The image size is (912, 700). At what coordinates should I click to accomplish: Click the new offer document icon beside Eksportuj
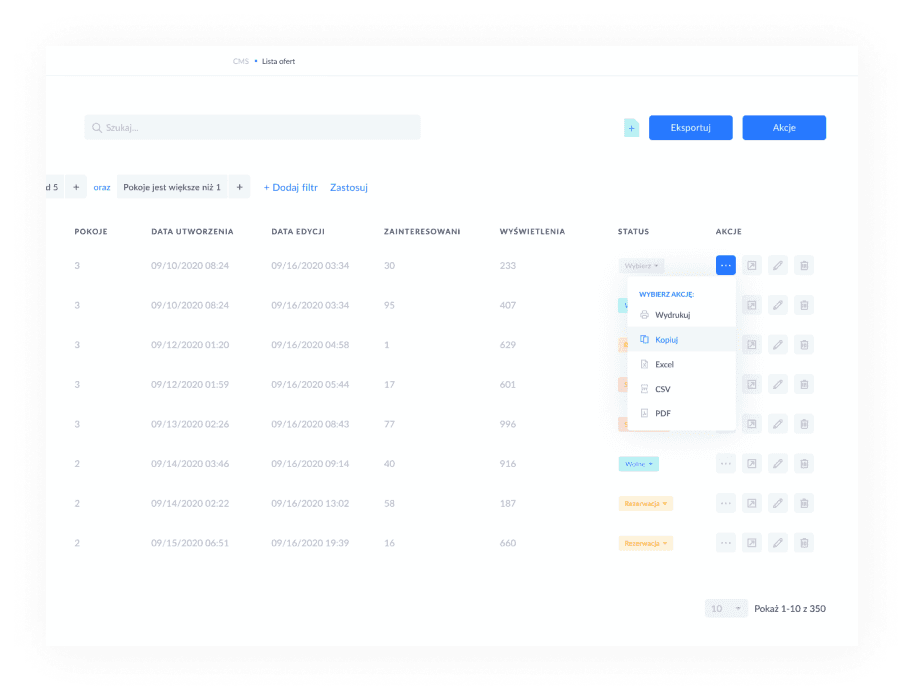(631, 128)
